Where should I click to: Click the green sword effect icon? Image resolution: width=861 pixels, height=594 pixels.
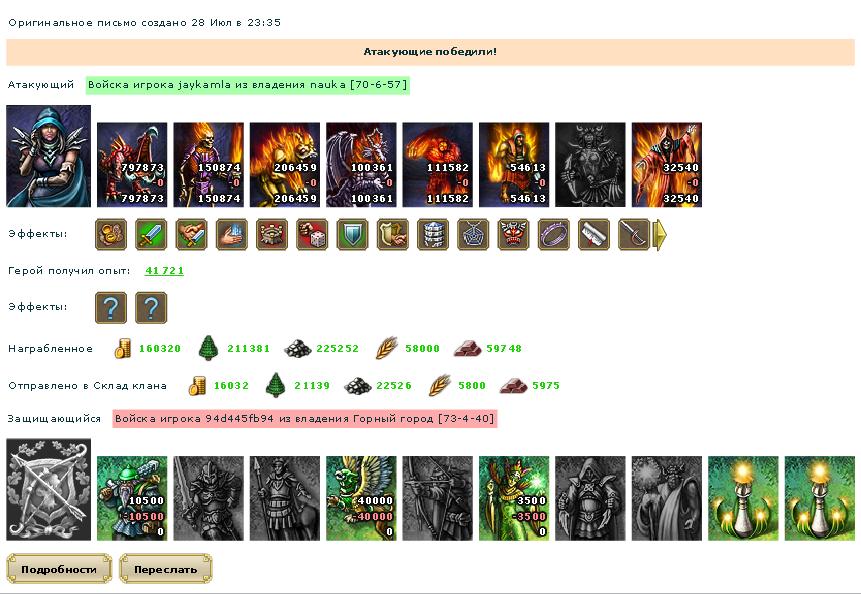(x=151, y=234)
